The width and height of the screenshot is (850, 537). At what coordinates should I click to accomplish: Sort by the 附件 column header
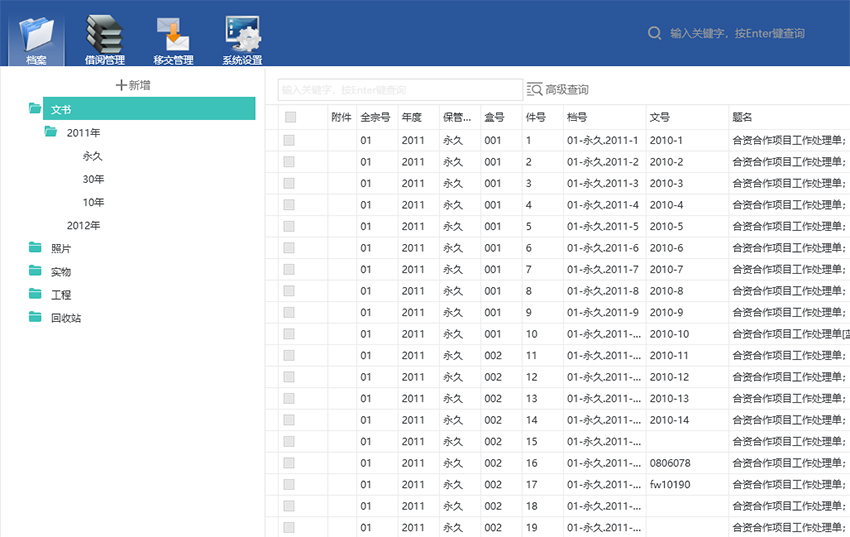[341, 117]
